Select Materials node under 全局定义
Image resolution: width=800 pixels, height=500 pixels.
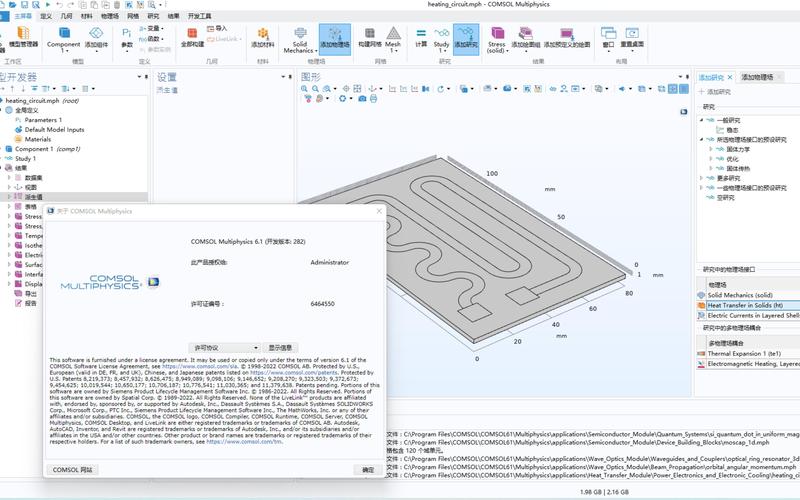(x=38, y=139)
